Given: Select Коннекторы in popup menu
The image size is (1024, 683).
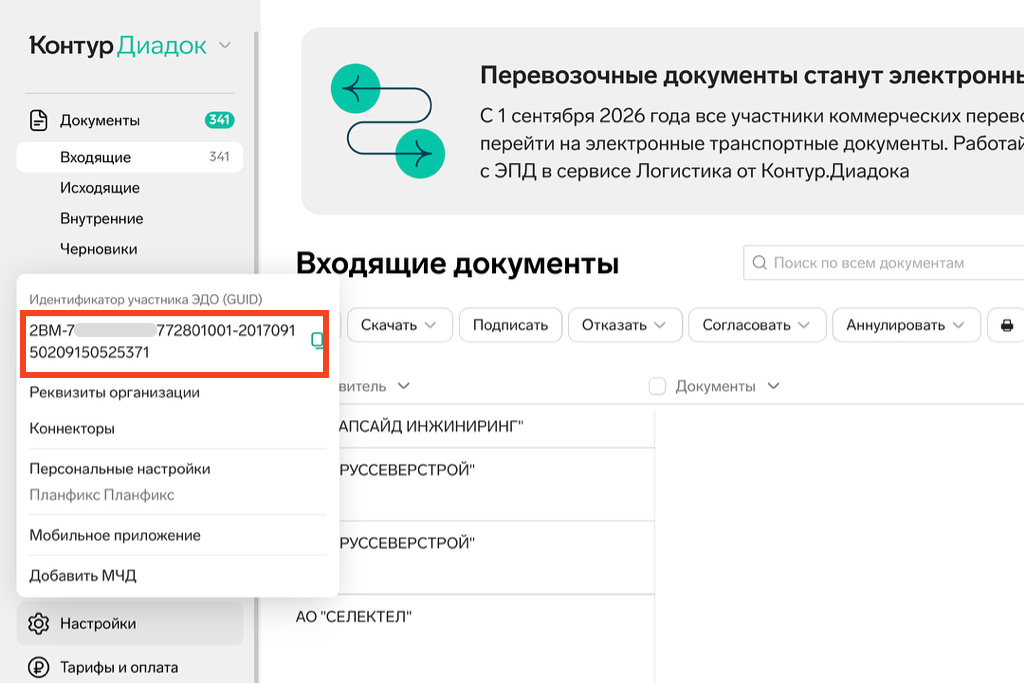Looking at the screenshot, I should [x=72, y=429].
